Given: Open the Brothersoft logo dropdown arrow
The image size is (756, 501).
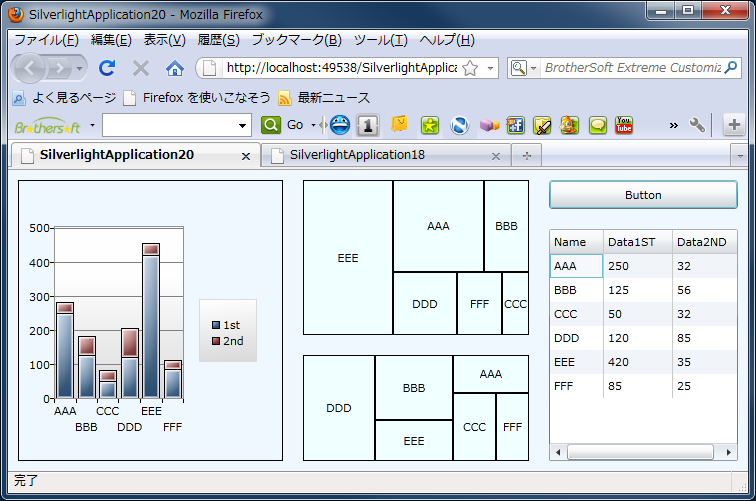Looking at the screenshot, I should point(92,125).
